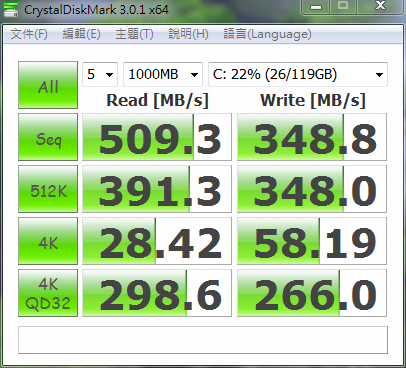Screen dimensions: 406x368
Task: Close the CrystalDiskMark window
Action: tap(380, 7)
